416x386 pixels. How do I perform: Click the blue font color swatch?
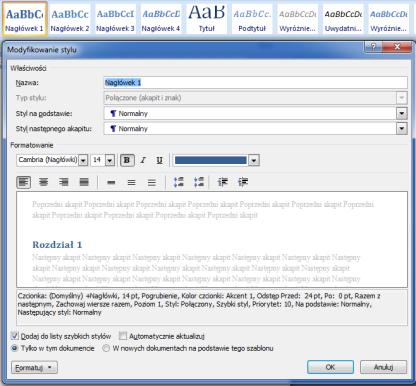point(210,160)
